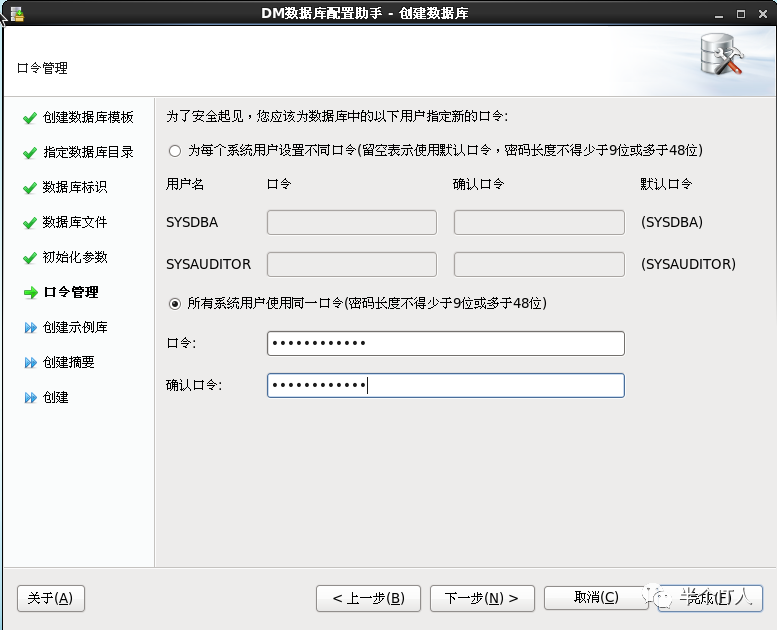
Task: Select current 口令管理 step in sidebar
Action: pos(71,292)
